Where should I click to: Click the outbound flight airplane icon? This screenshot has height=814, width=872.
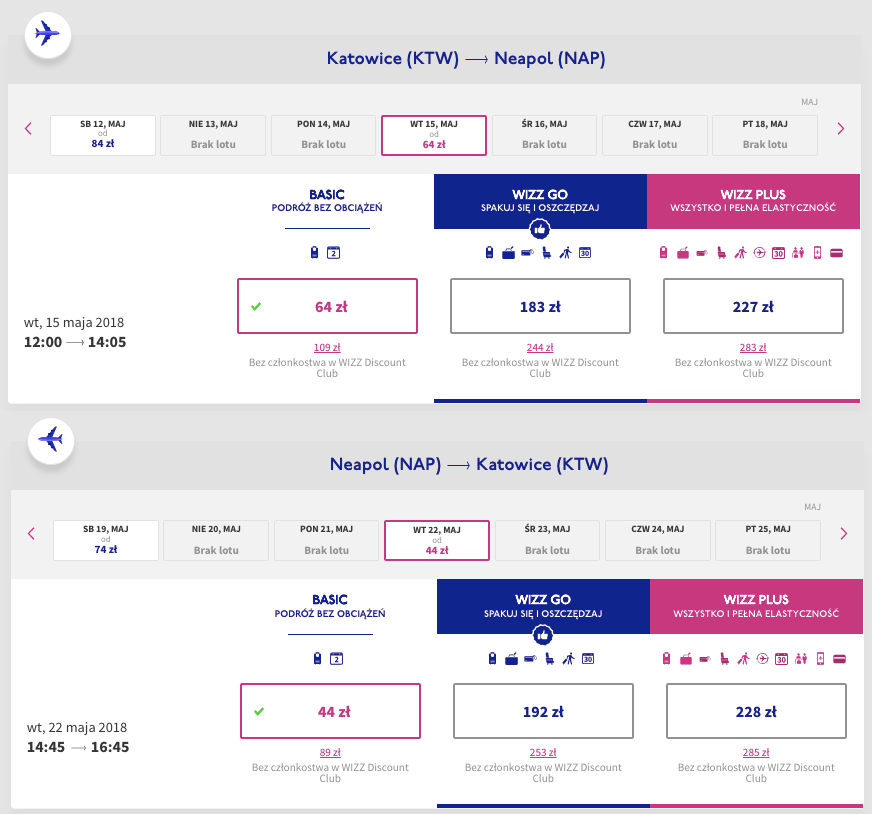(x=47, y=33)
